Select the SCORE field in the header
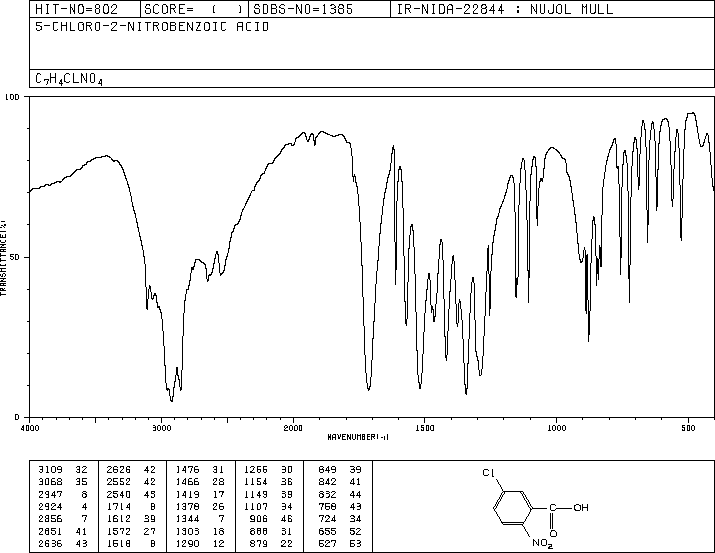 click(193, 9)
